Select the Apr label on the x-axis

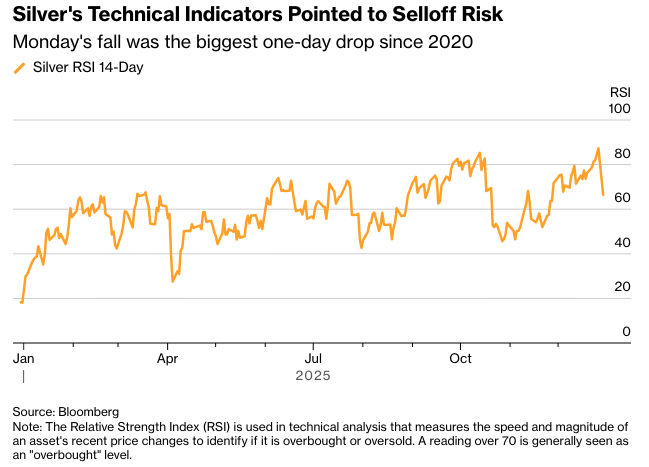[x=168, y=357]
